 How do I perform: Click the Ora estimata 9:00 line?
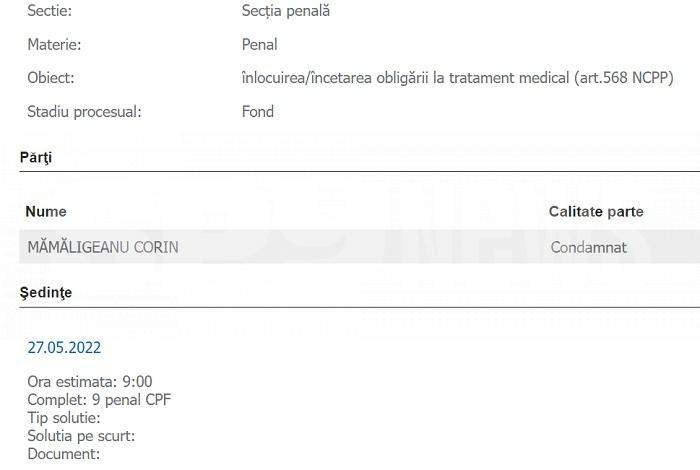[x=90, y=382]
